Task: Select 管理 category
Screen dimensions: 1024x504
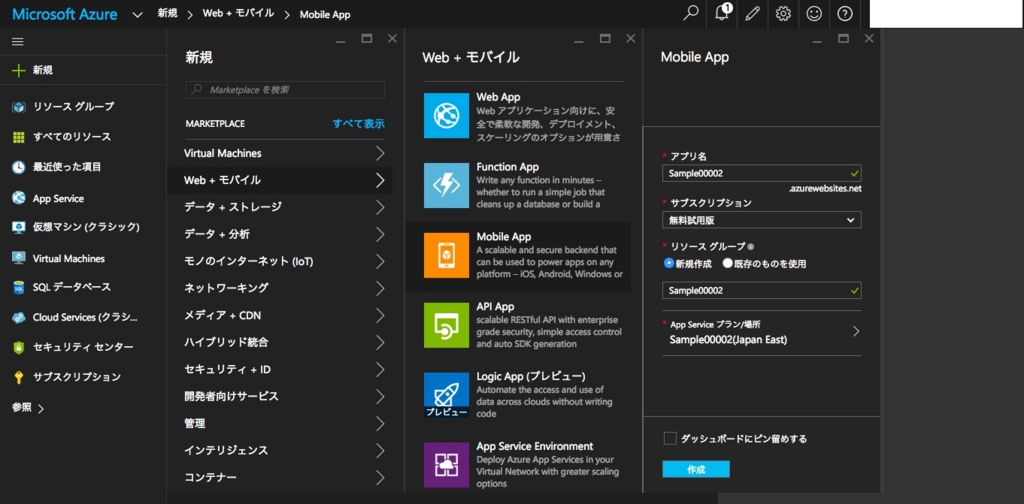Action: [280, 424]
